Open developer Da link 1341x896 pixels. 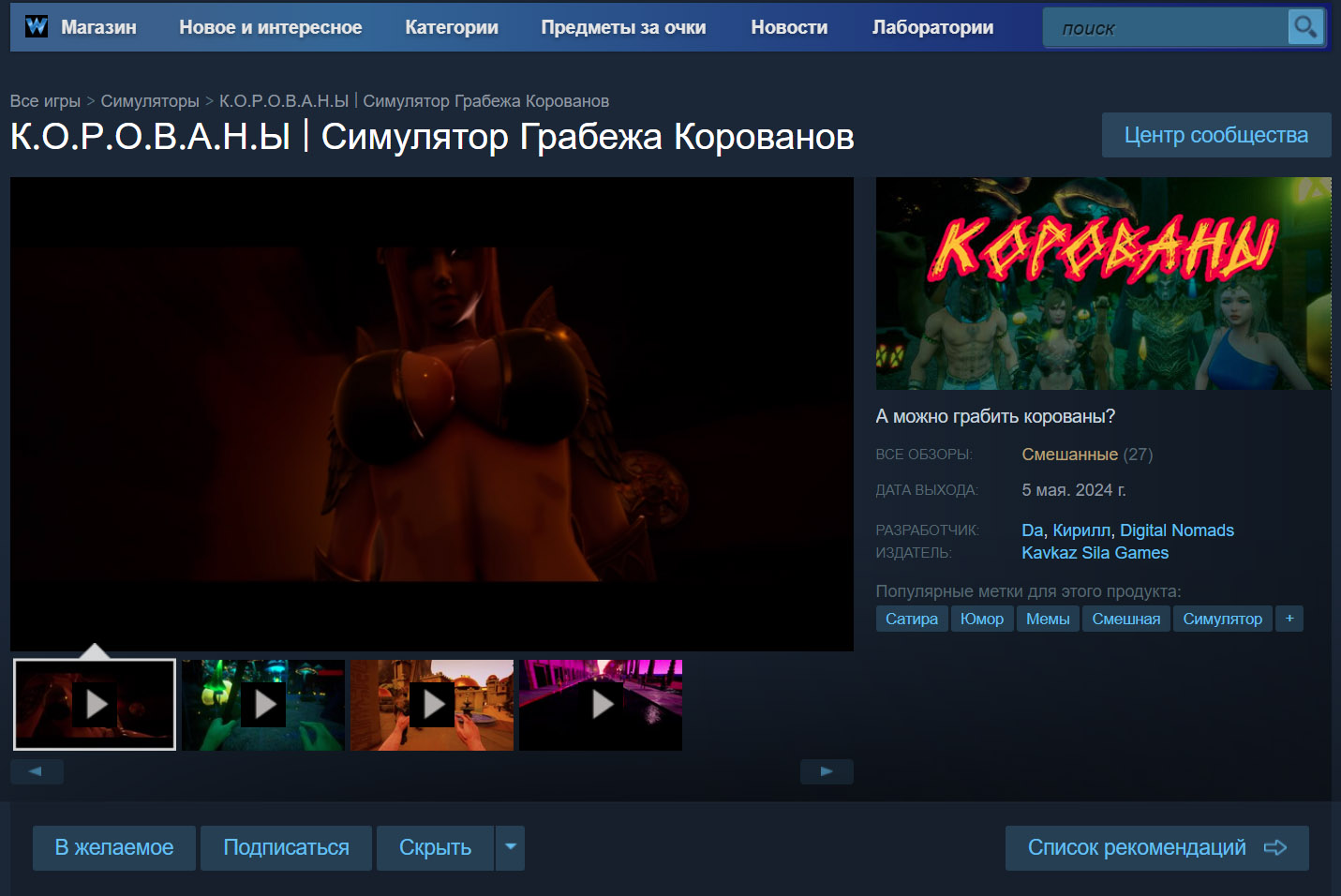click(x=1032, y=530)
